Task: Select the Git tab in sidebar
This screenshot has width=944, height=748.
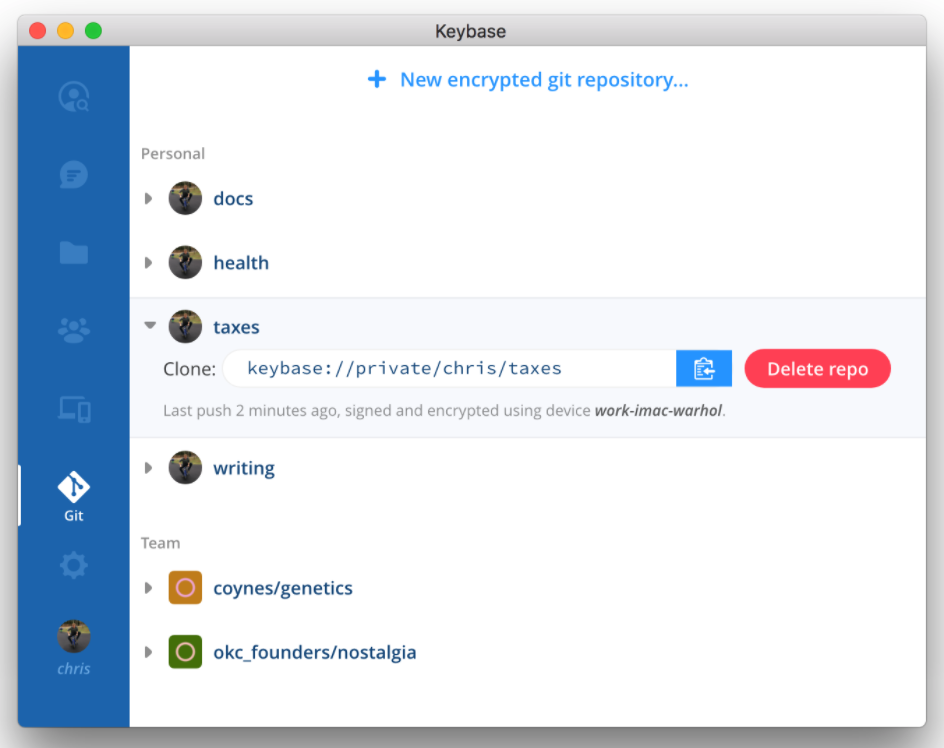Action: click(73, 496)
